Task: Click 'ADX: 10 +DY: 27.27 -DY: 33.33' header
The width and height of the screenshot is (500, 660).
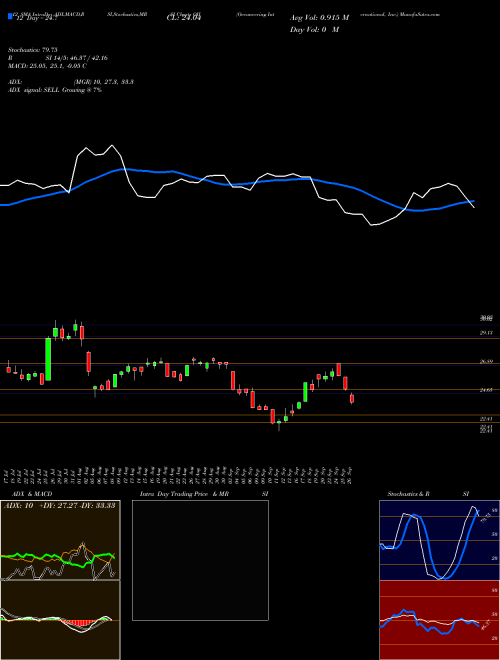Action: tap(60, 506)
